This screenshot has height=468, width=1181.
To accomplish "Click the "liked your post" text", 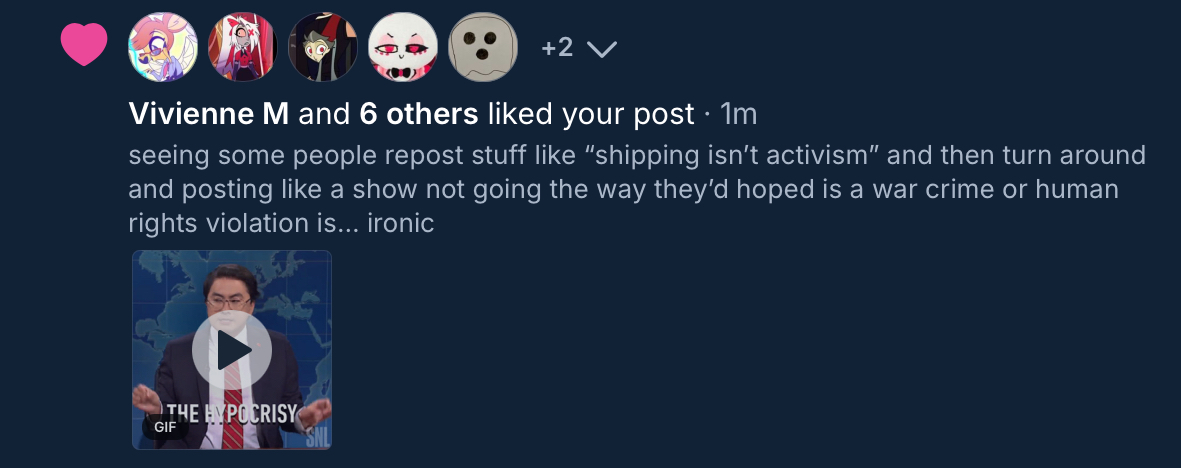I will pos(591,115).
